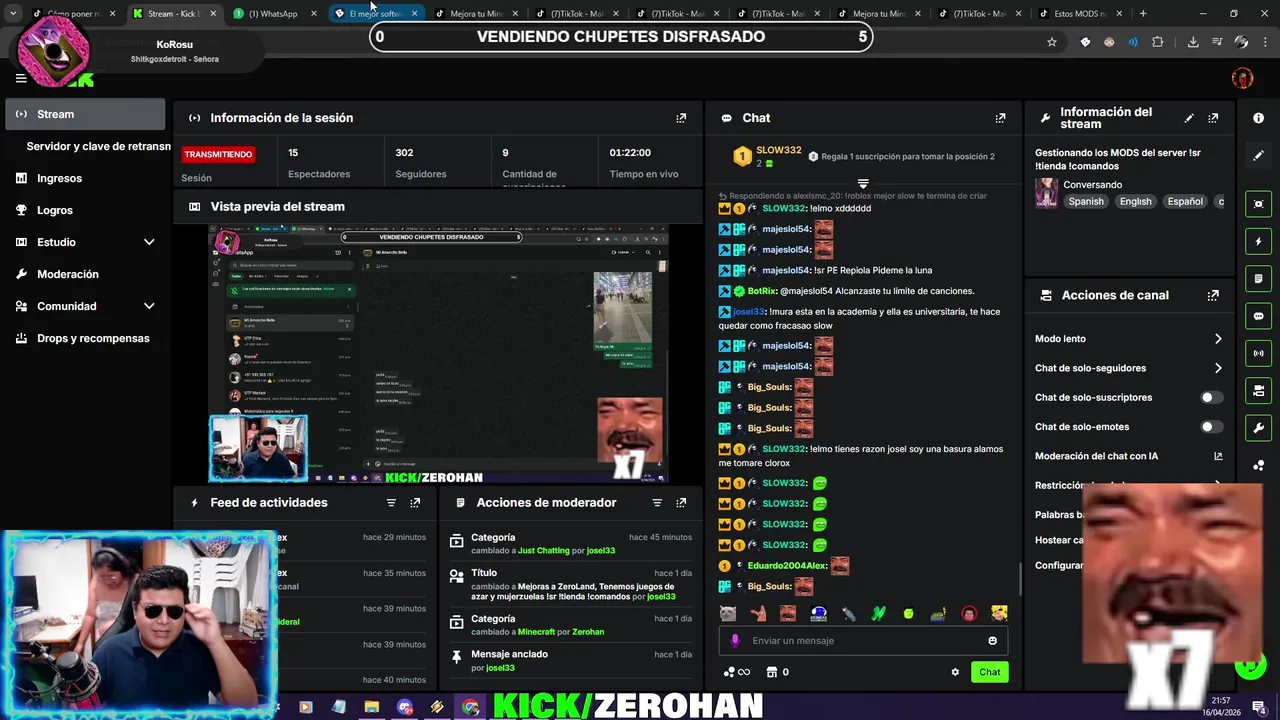Select the Spanish language tag
Screen dimensions: 1280x720
pos(1086,202)
